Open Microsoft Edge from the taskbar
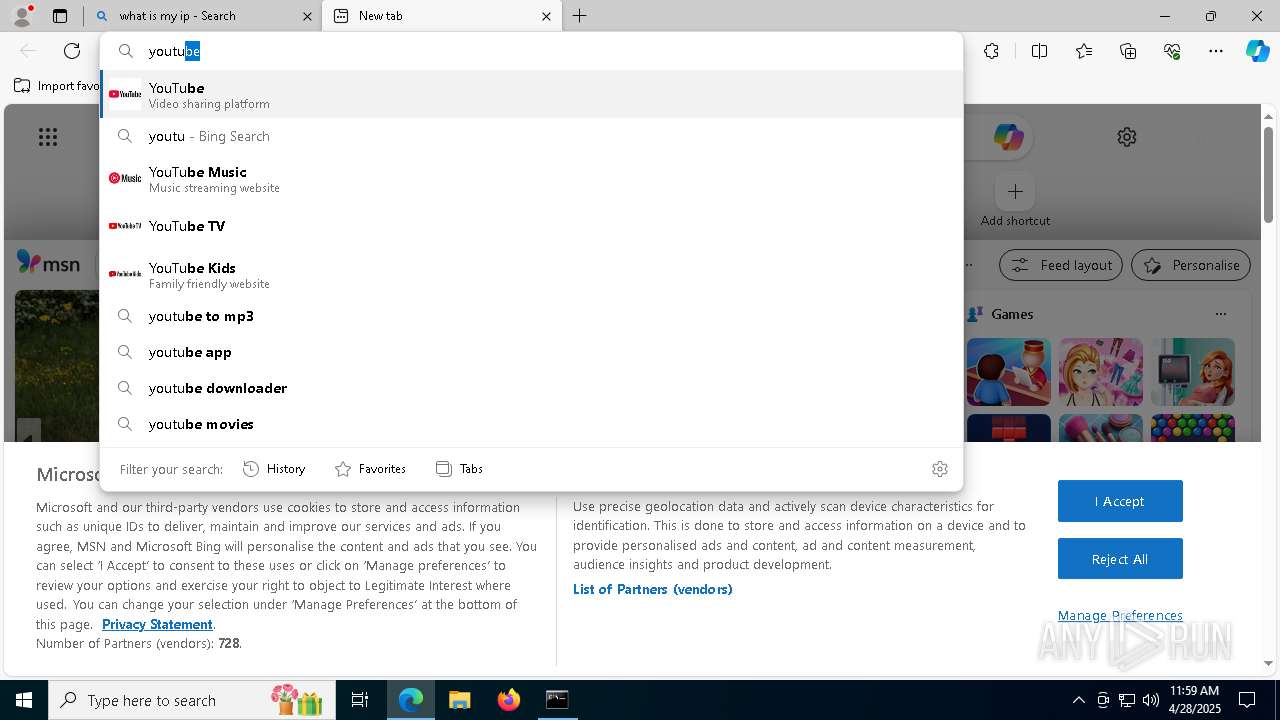Screen dimensions: 1280x720 411,700
